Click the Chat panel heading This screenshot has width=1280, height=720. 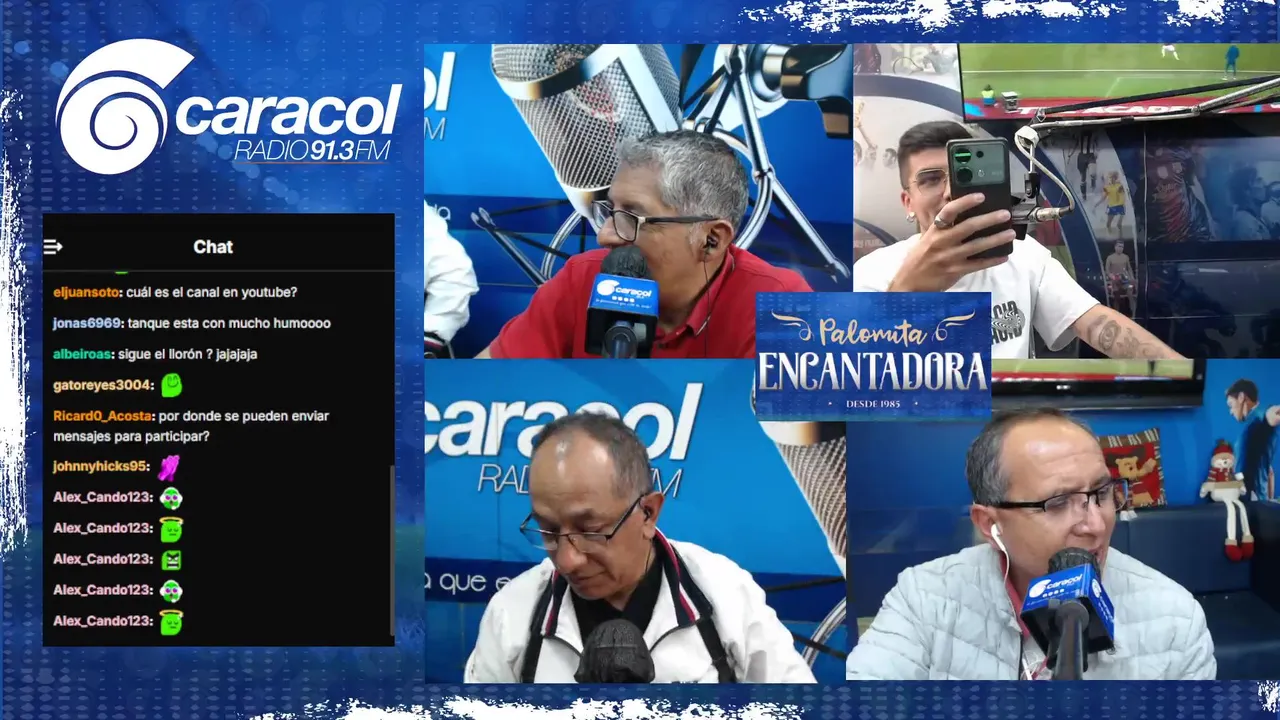[x=213, y=247]
